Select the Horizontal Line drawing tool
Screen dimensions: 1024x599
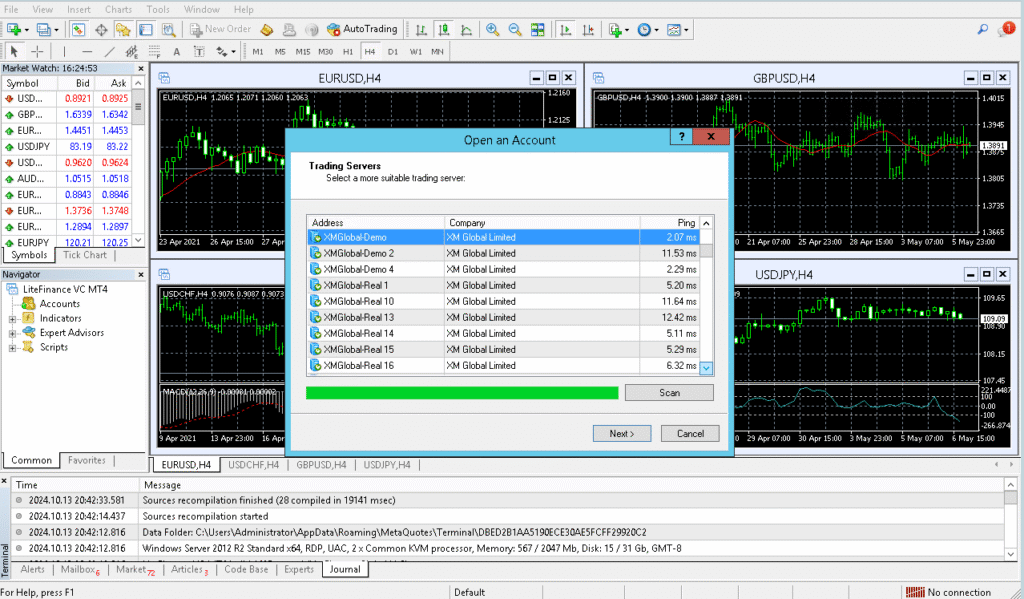point(87,51)
